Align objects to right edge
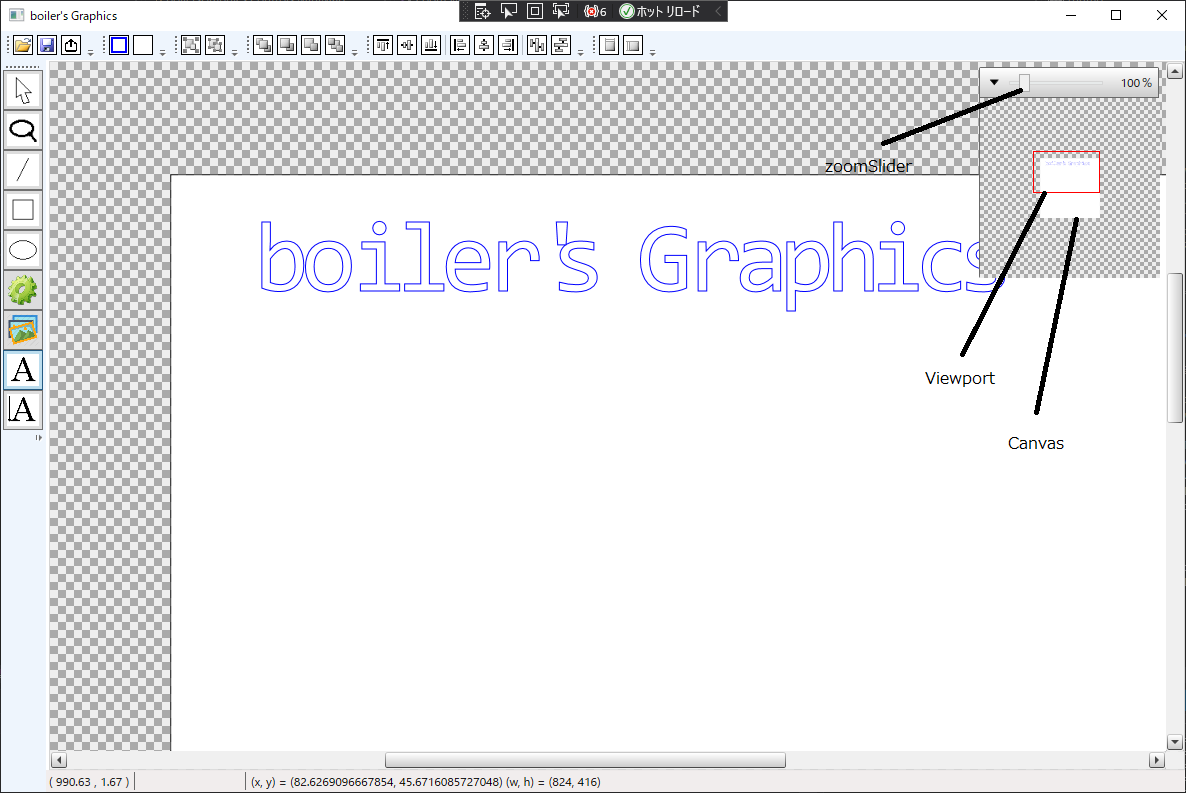The height and width of the screenshot is (793, 1186). click(x=508, y=45)
